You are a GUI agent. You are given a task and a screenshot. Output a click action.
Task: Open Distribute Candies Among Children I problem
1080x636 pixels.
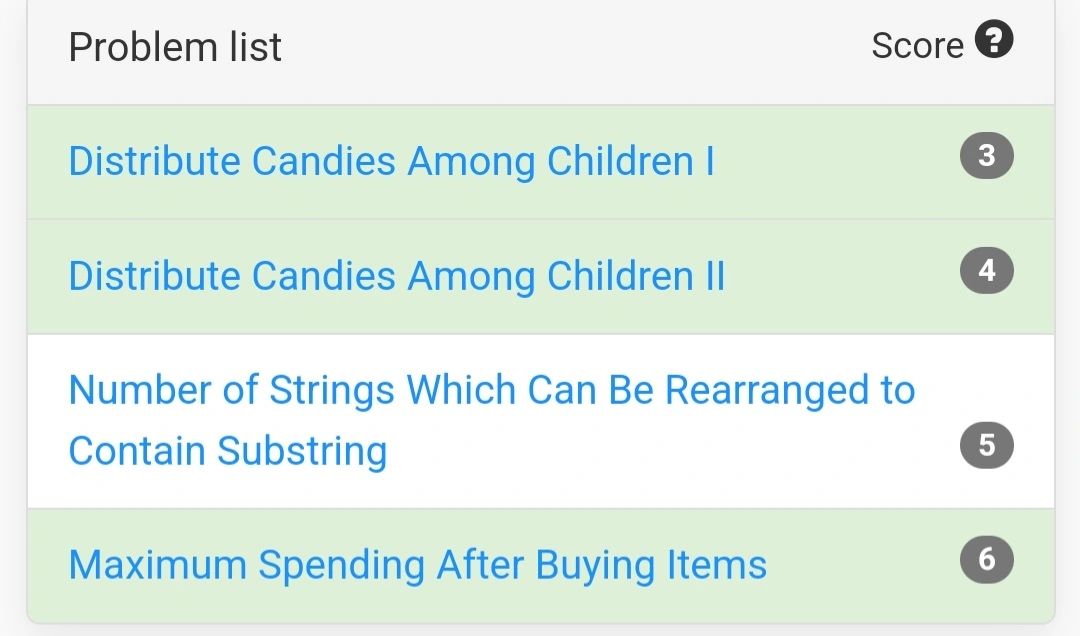(391, 161)
